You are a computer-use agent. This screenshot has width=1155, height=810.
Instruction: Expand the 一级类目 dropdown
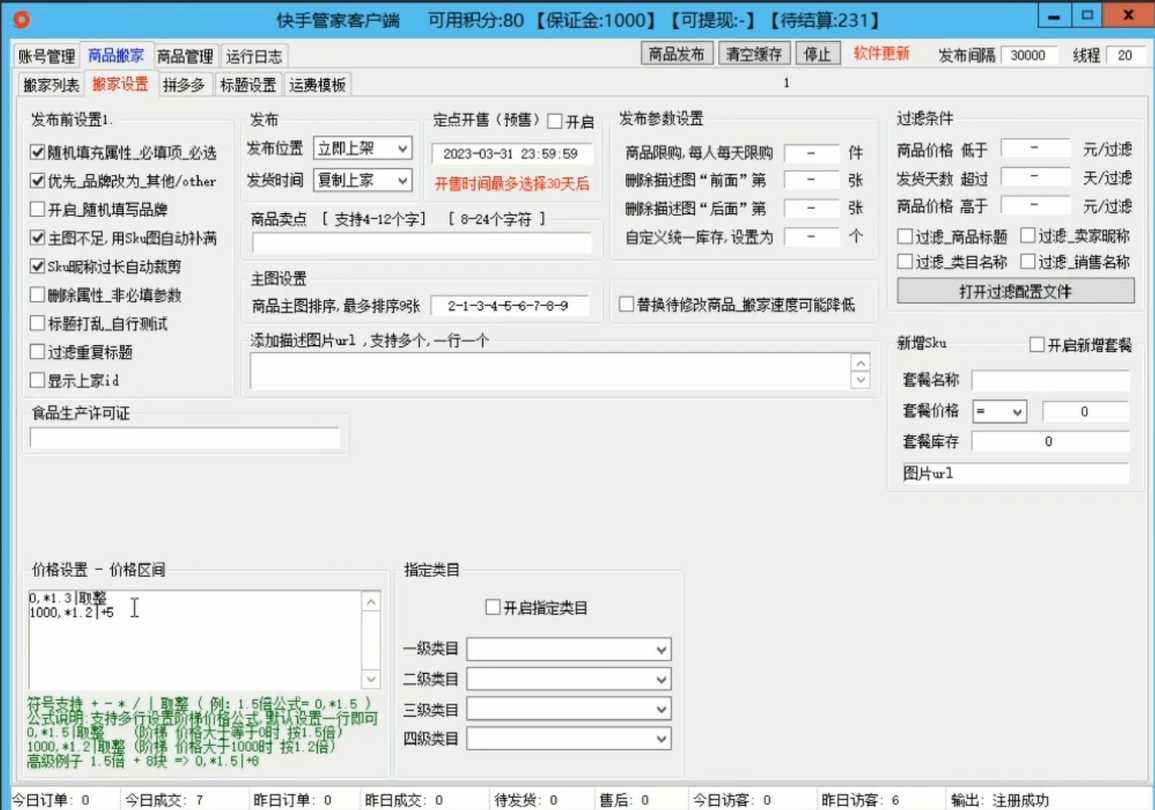tap(569, 649)
